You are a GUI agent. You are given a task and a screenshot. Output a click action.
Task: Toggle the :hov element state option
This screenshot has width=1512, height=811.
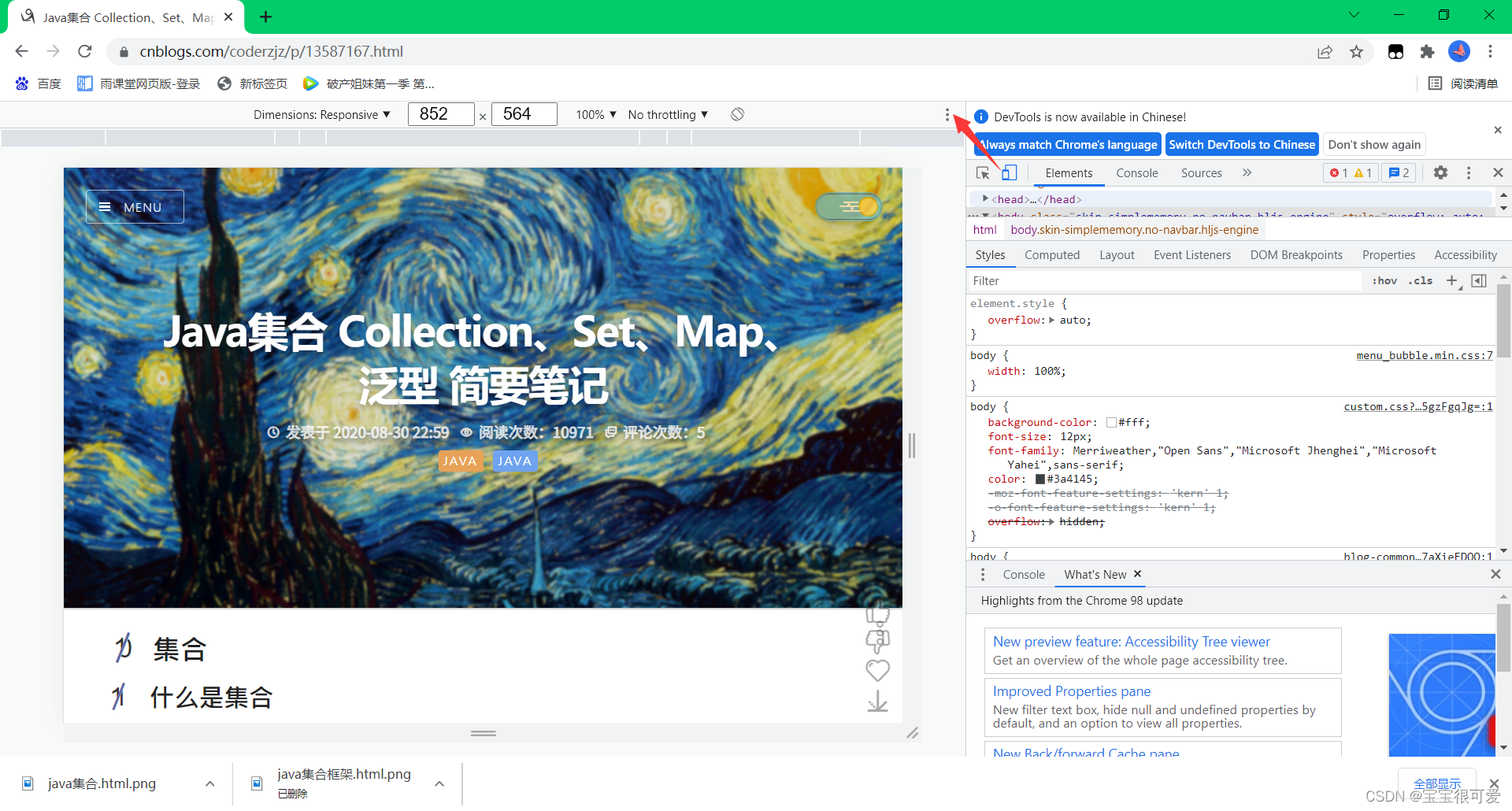1384,281
